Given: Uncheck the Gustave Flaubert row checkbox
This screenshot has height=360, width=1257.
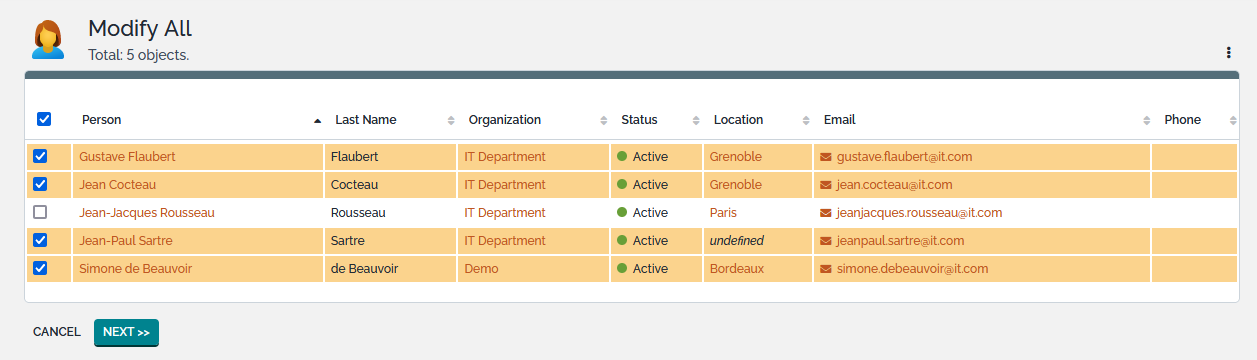Looking at the screenshot, I should point(40,156).
